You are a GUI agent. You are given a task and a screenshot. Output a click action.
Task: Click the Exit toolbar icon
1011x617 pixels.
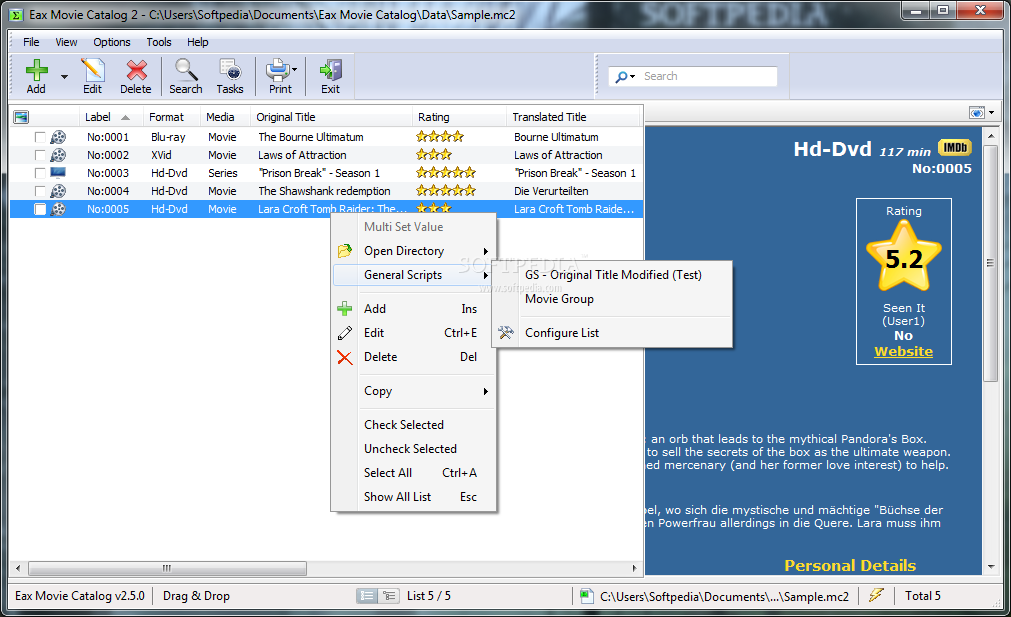331,70
